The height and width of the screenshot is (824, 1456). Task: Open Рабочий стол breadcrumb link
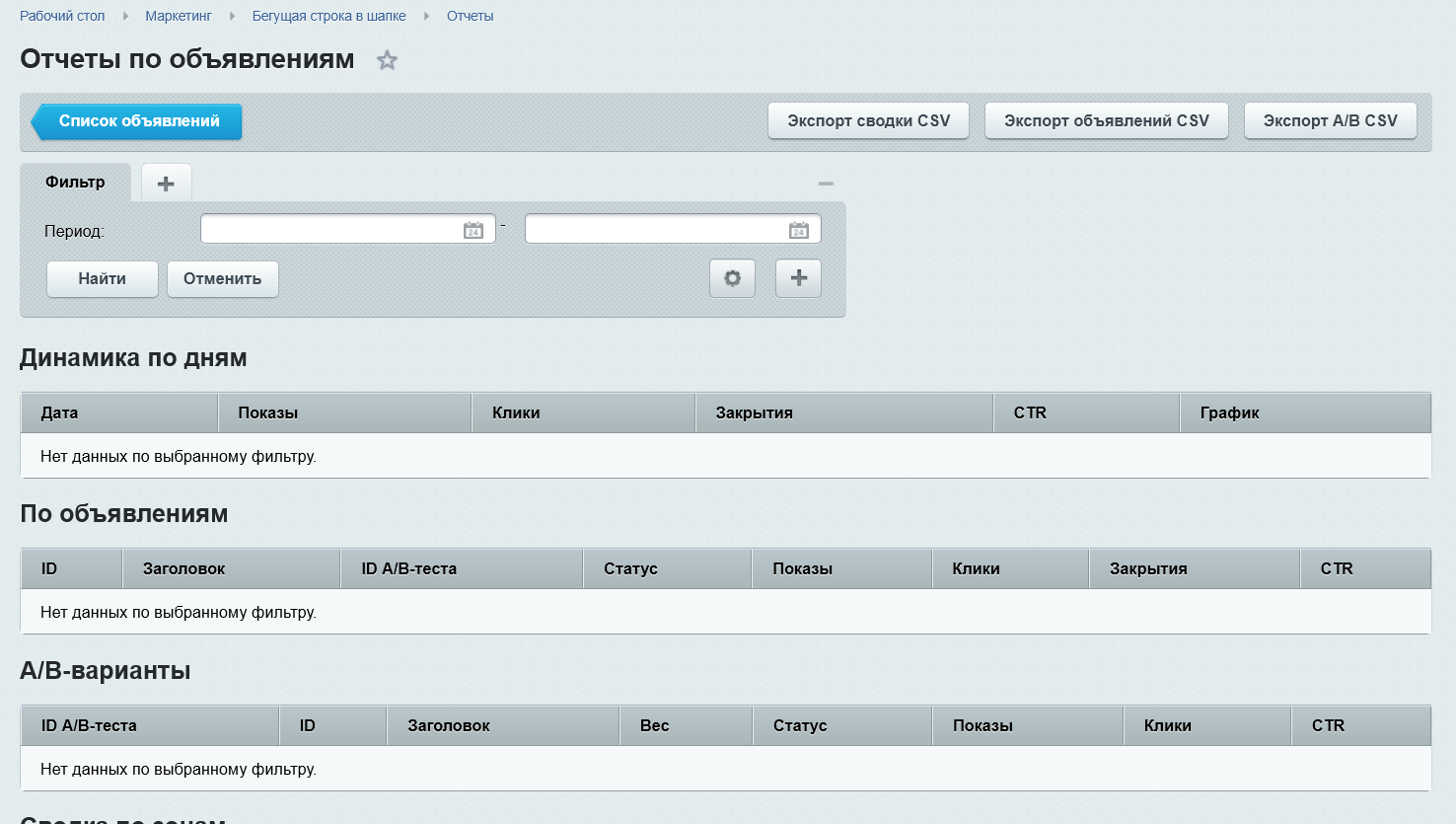pyautogui.click(x=62, y=16)
